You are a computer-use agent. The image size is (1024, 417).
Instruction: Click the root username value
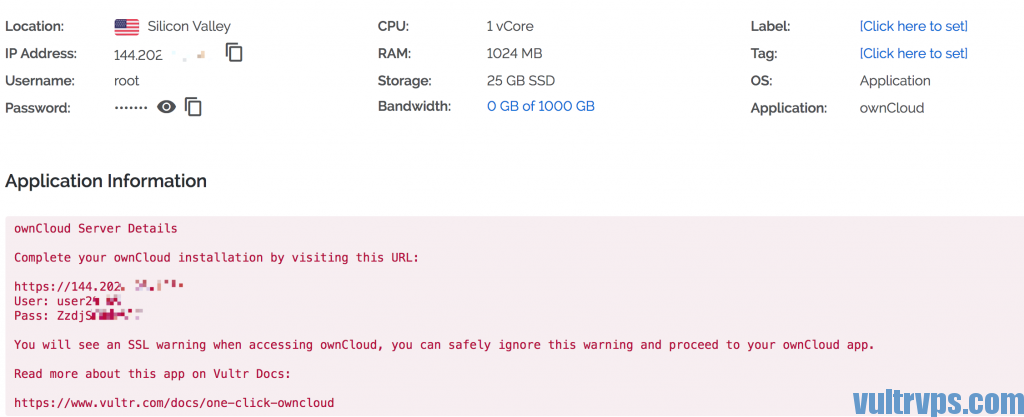pyautogui.click(x=127, y=81)
